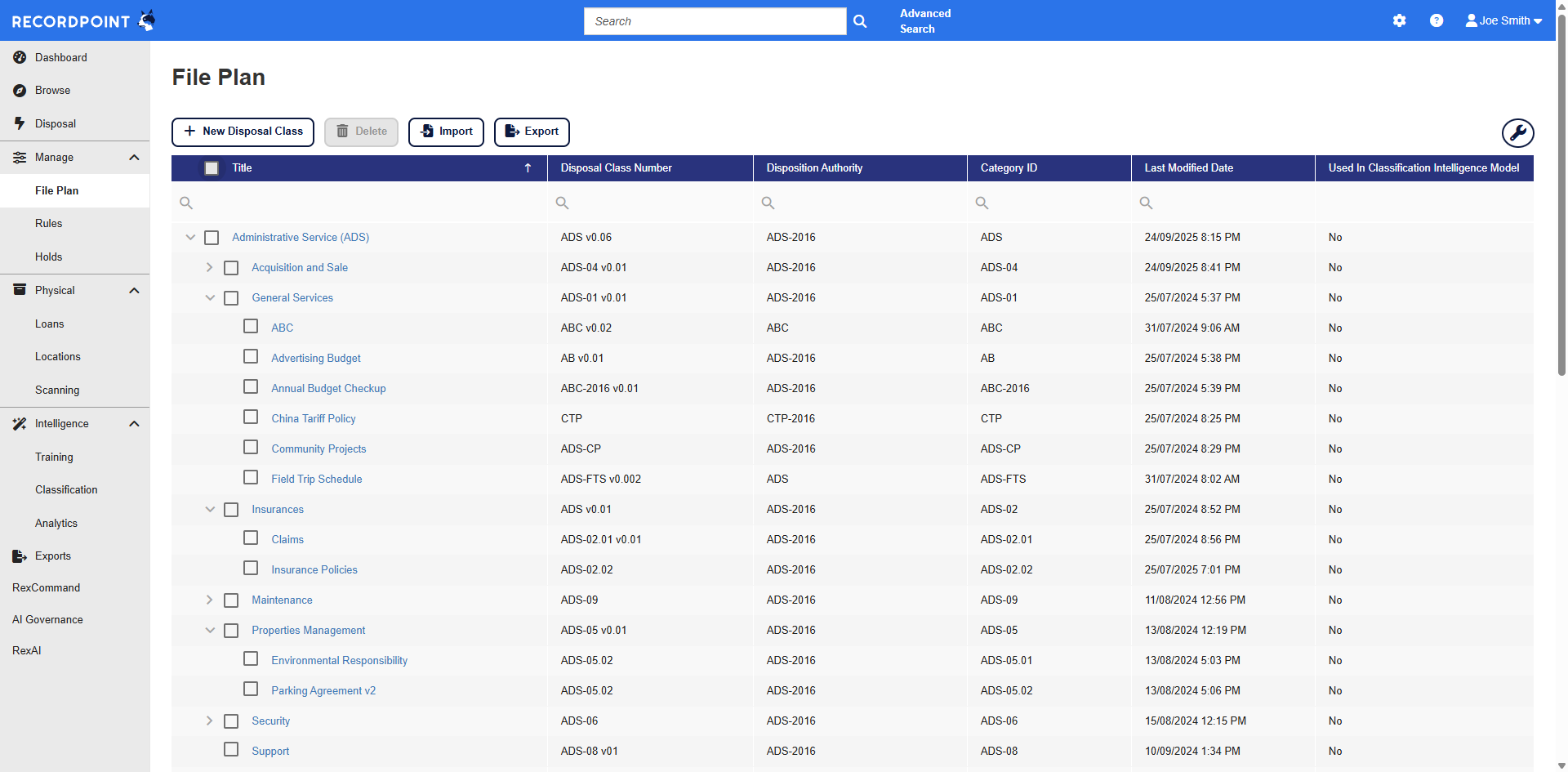Click the RecordPoint logo
This screenshot has height=772, width=1568.
coord(82,20)
